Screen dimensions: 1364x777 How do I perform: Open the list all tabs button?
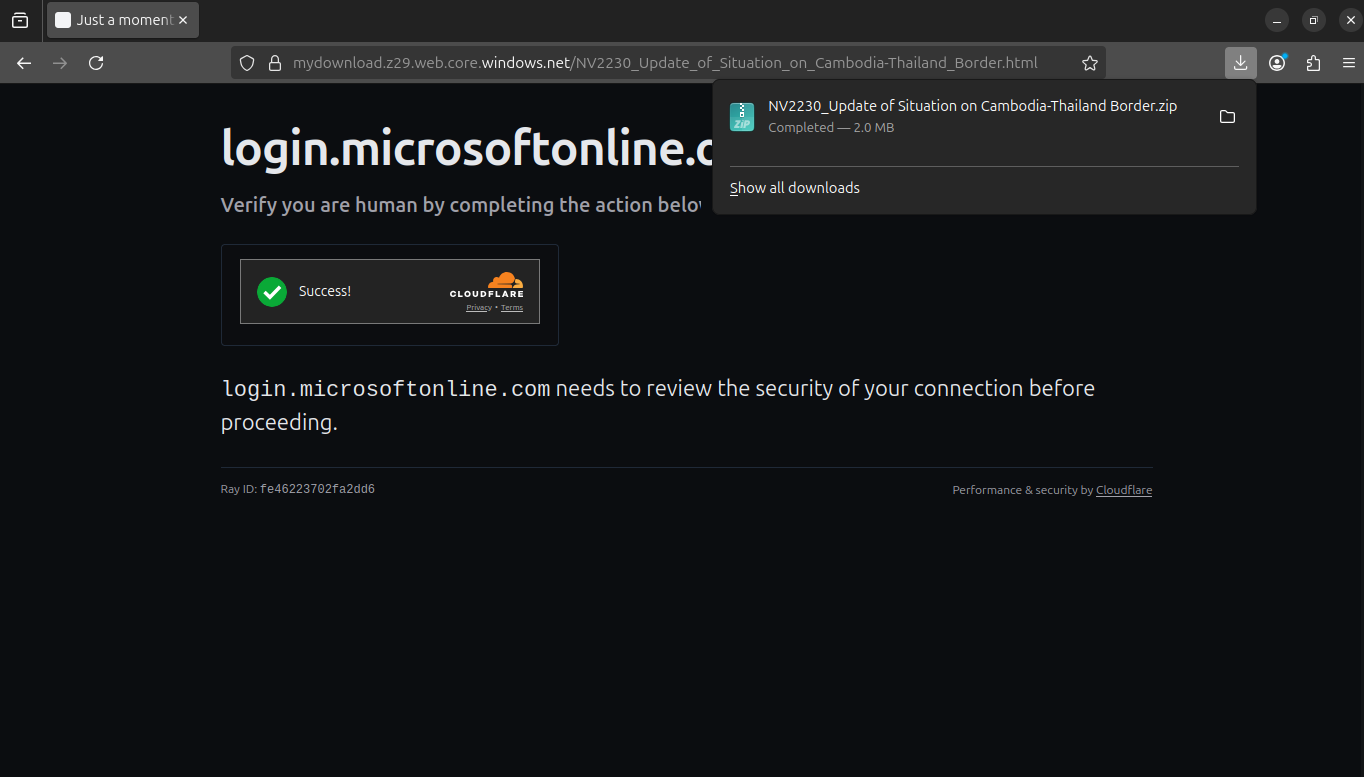click(20, 20)
